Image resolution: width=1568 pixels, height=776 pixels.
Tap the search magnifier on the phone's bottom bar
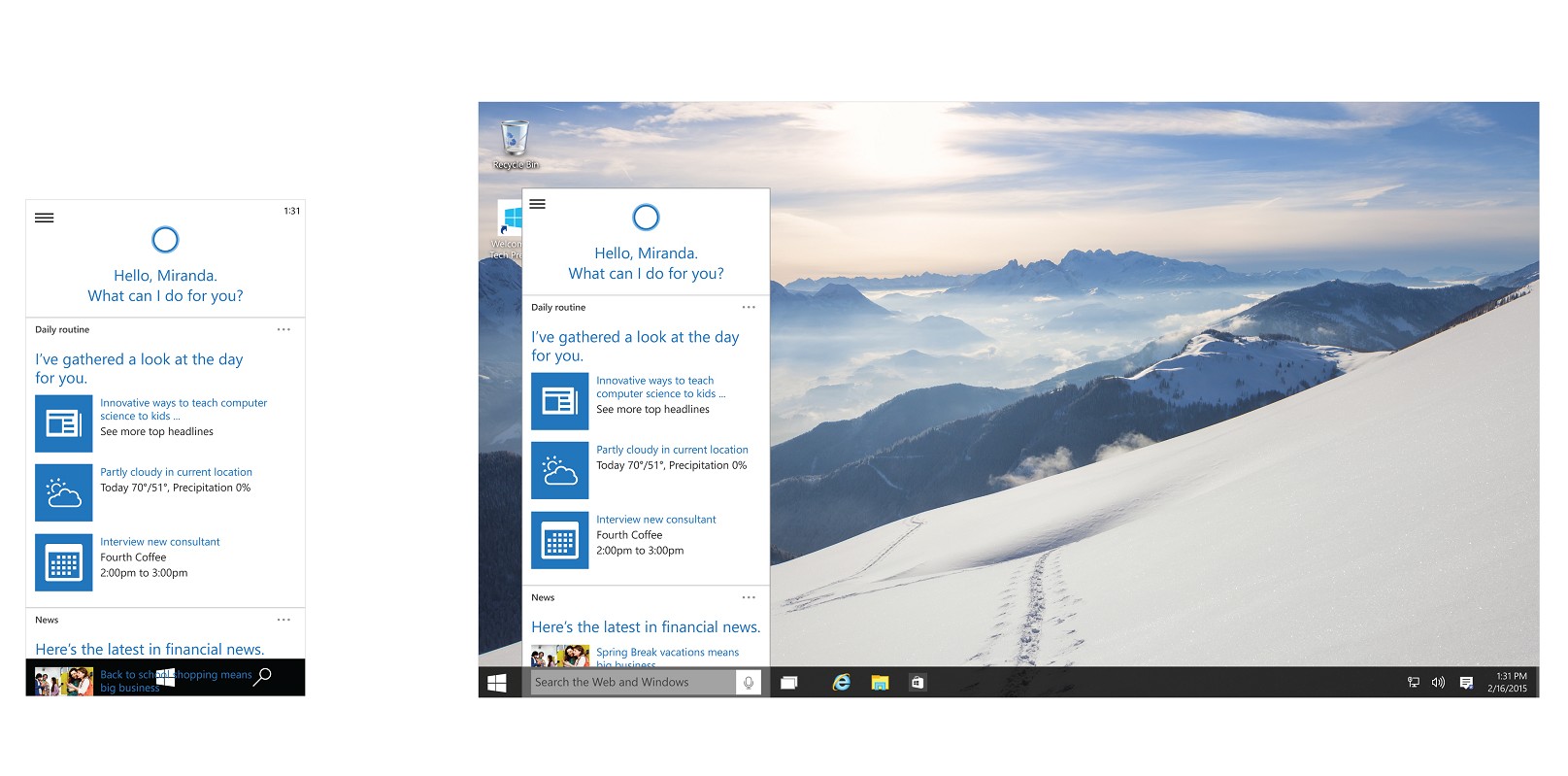262,676
